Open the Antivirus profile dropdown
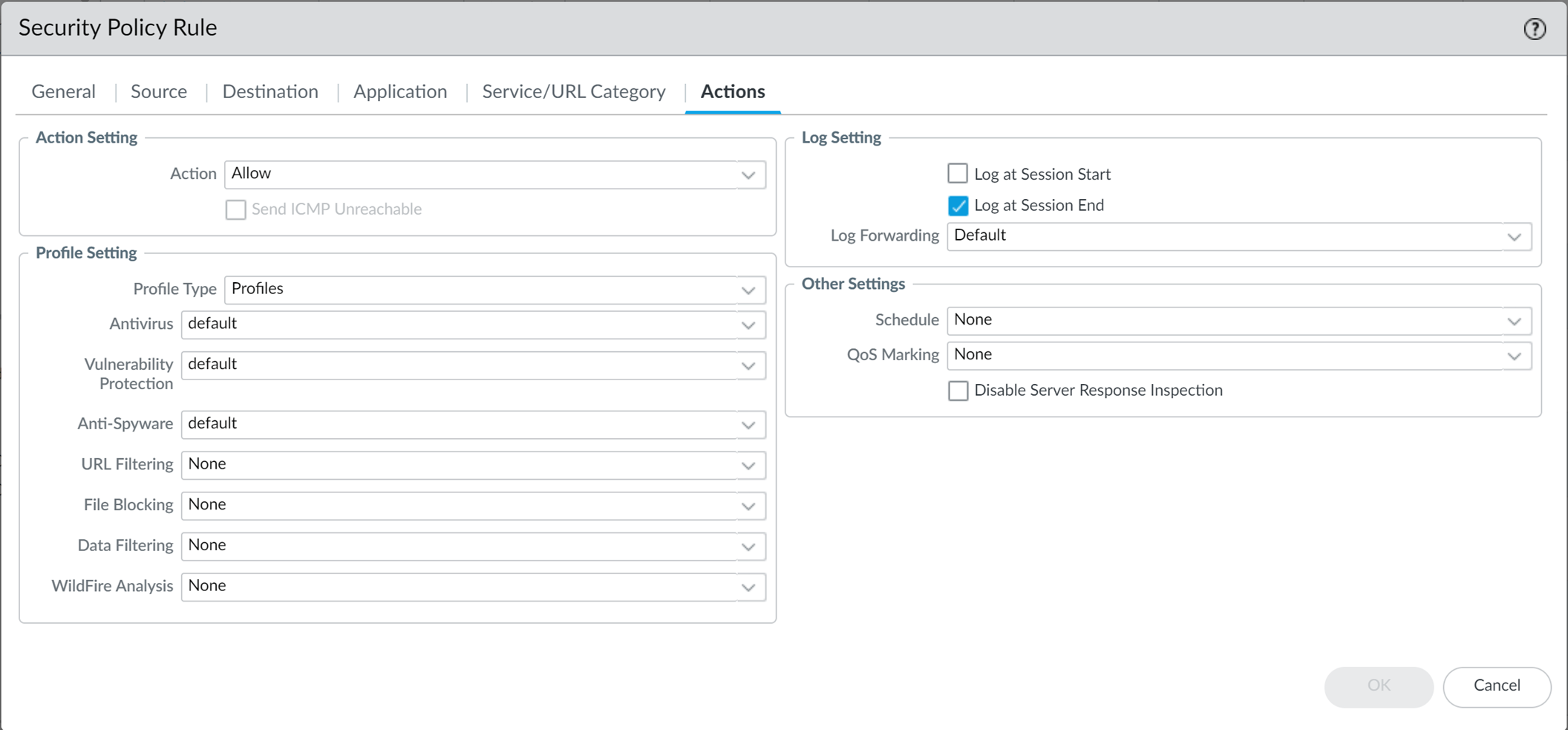This screenshot has width=1568, height=730. coord(474,325)
